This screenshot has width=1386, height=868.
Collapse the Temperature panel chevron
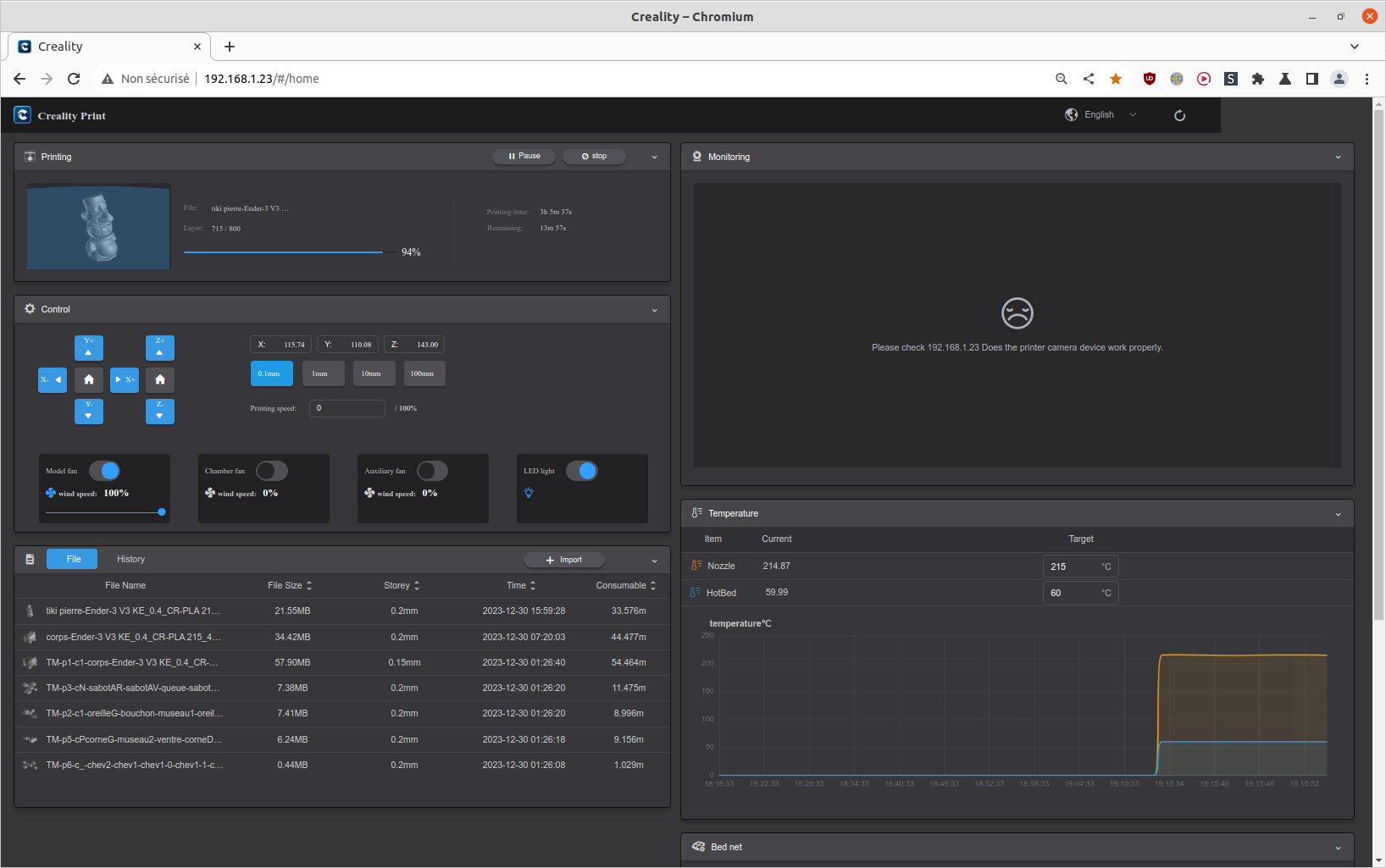tap(1338, 514)
